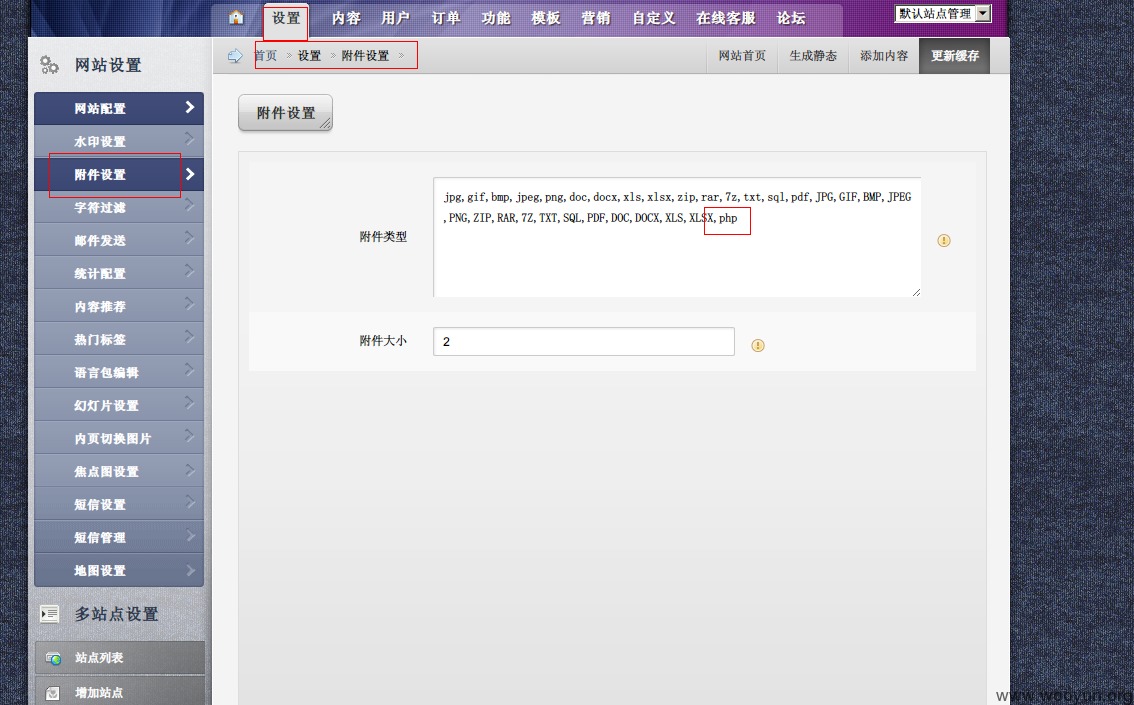Select 统计配置 in the sidebar

click(119, 273)
